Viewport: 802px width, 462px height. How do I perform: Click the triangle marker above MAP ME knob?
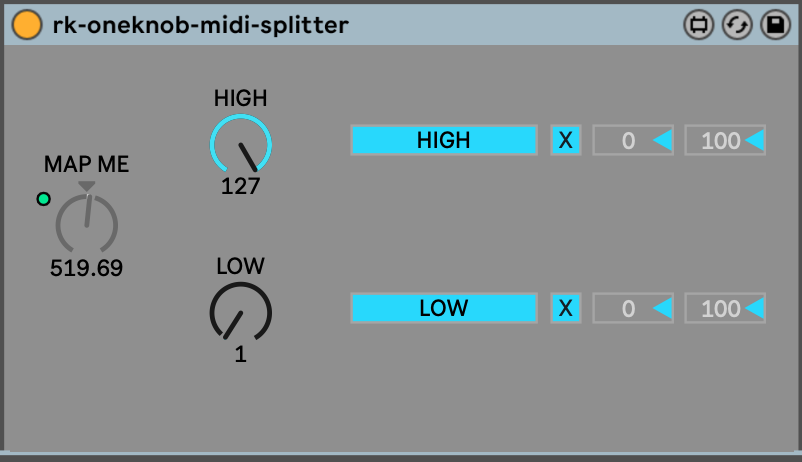click(87, 187)
